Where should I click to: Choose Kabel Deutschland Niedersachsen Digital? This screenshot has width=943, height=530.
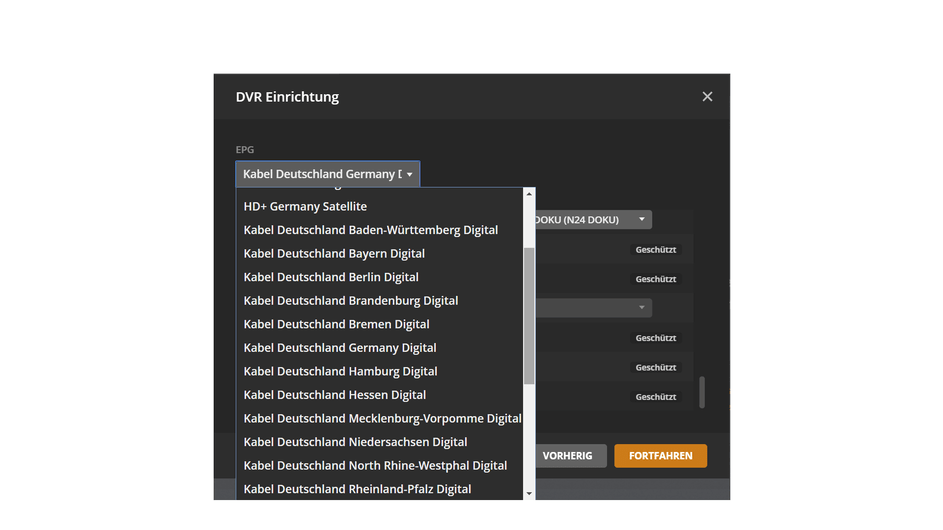tap(379, 442)
